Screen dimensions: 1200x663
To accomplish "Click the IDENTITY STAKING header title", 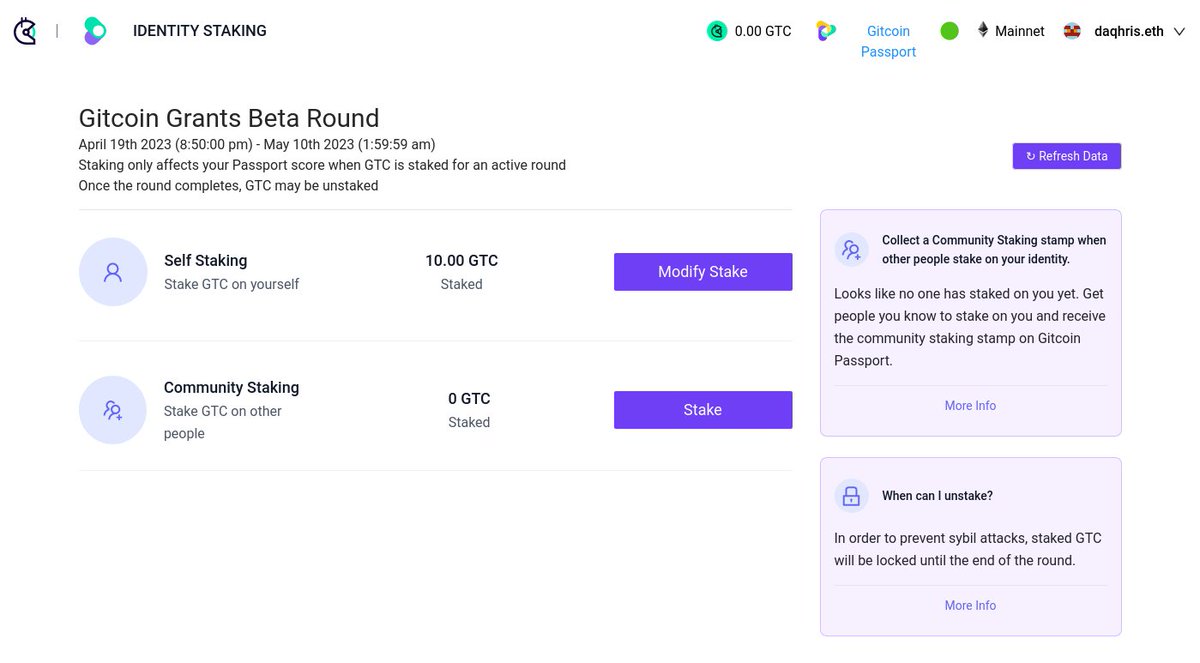I will pos(200,31).
